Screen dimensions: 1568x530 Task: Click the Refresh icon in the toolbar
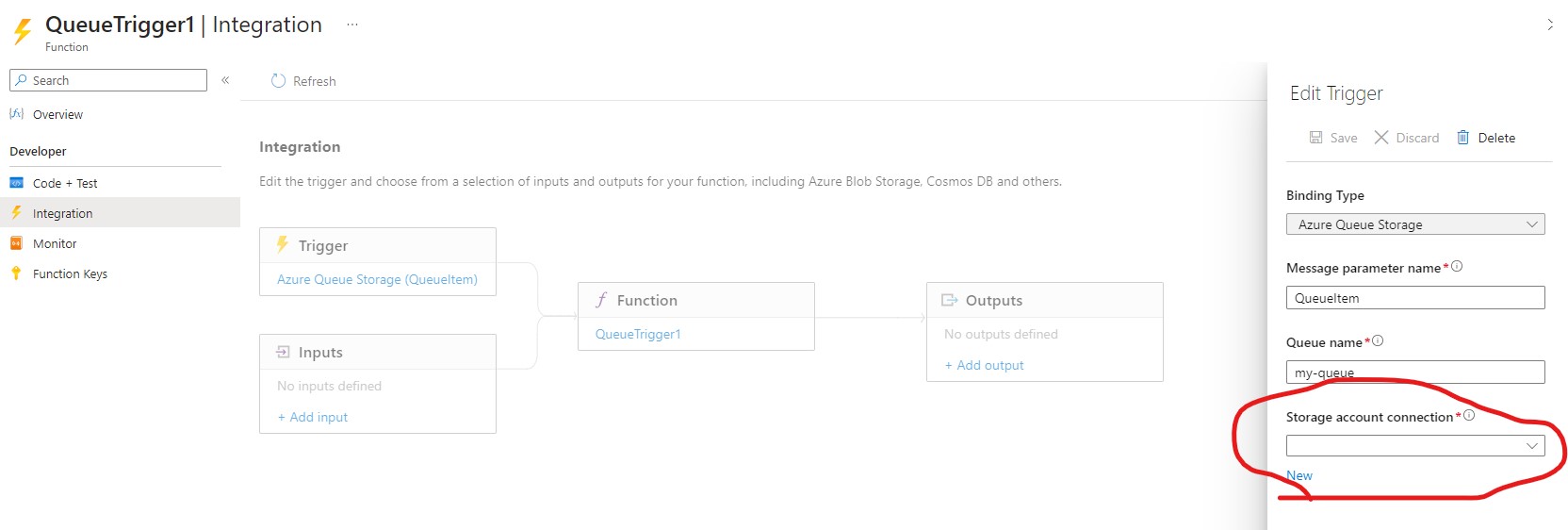(x=278, y=81)
